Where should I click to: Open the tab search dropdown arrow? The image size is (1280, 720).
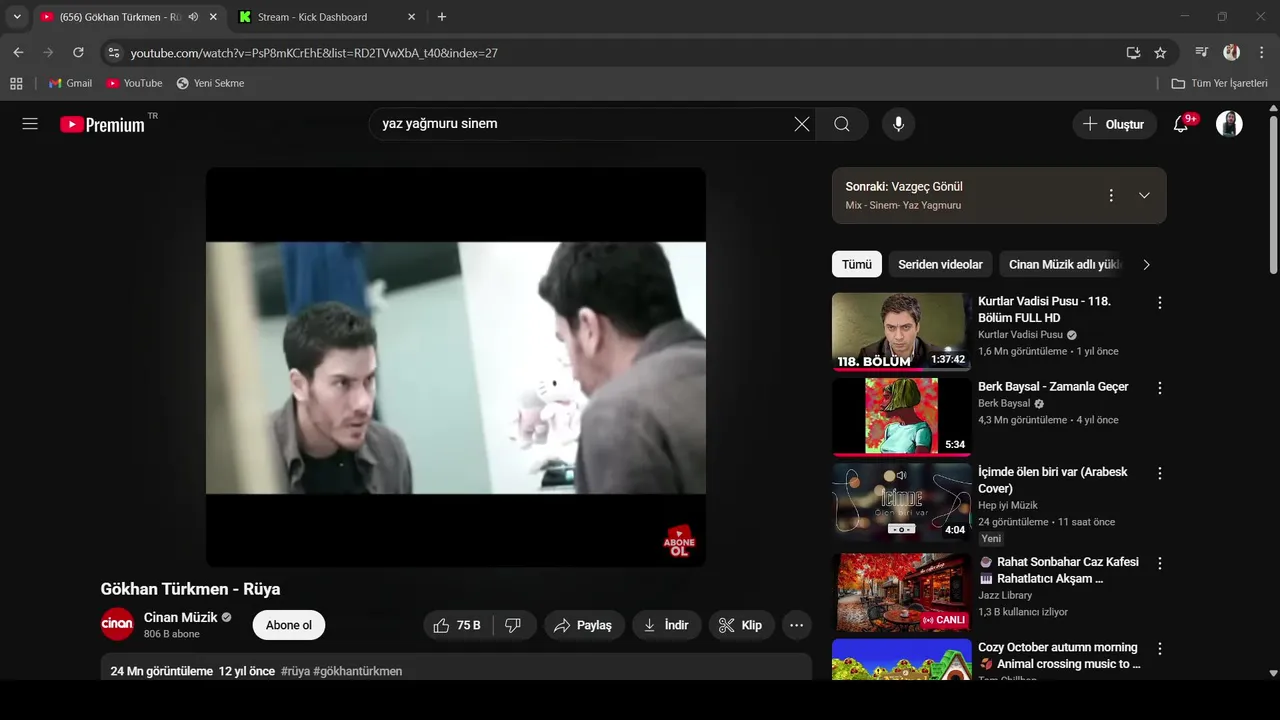tap(16, 17)
